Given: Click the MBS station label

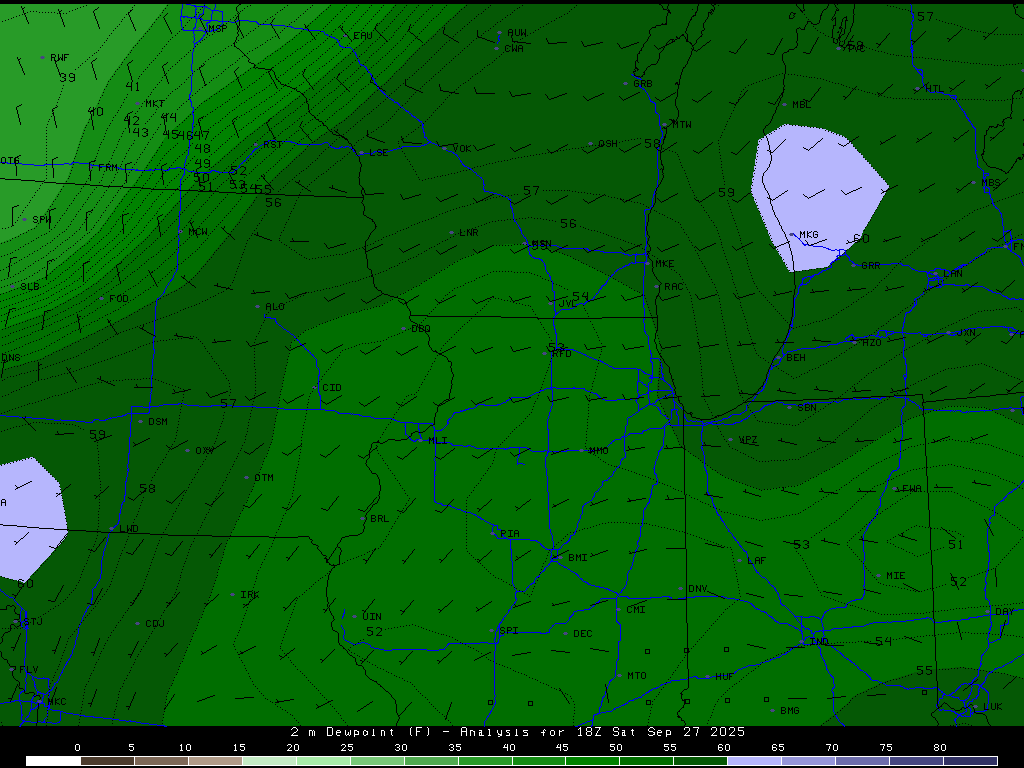Looking at the screenshot, I should pyautogui.click(x=991, y=183).
